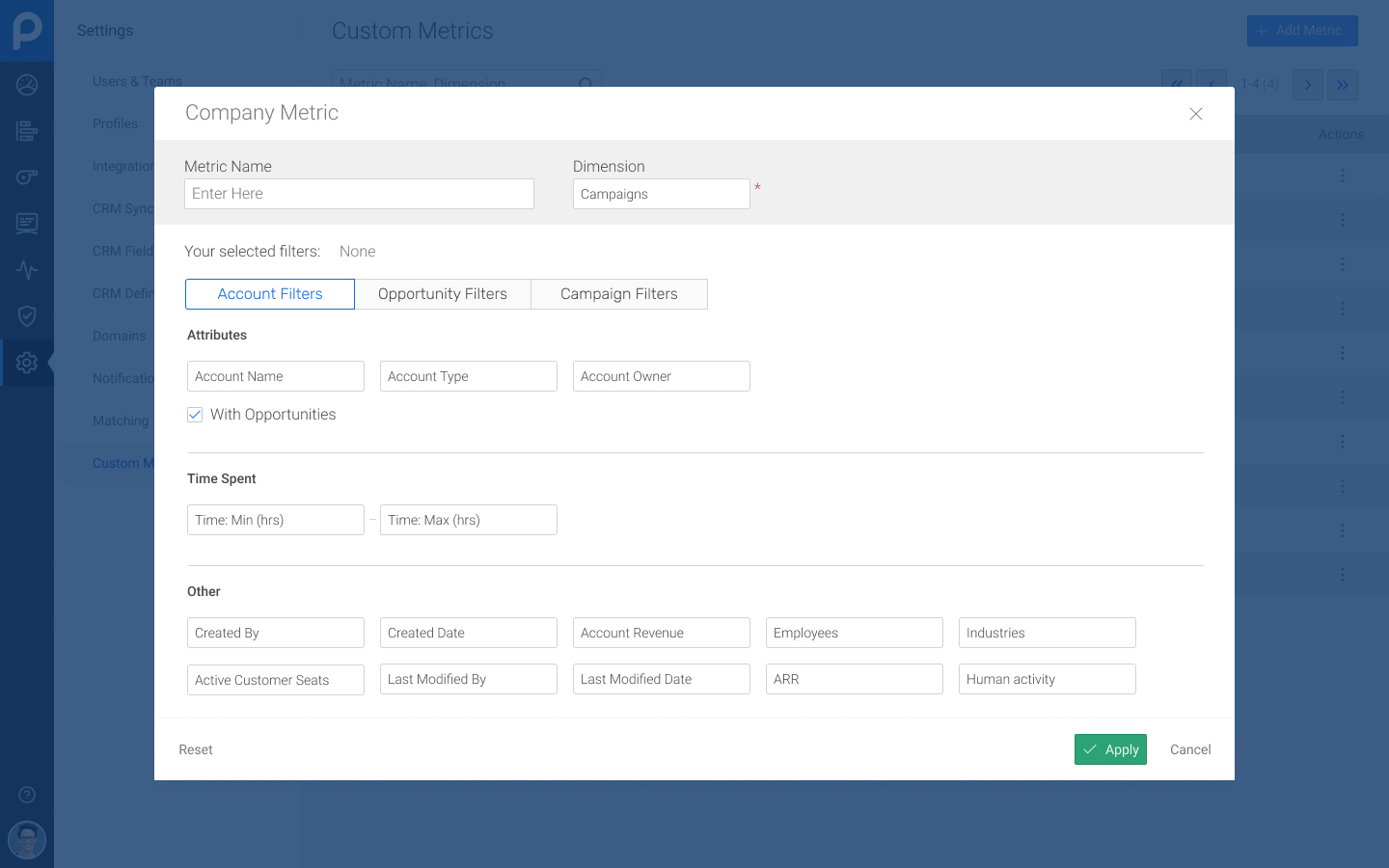Open the Industries filter dropdown
The width and height of the screenshot is (1389, 868).
(1047, 633)
